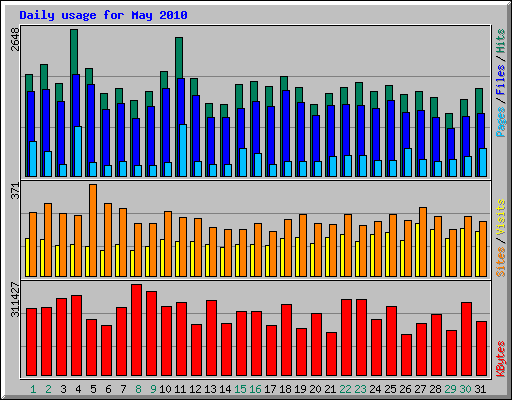Select the 'Sites' legend label
Image resolution: width=512 pixels, height=400 pixels.
(x=501, y=262)
